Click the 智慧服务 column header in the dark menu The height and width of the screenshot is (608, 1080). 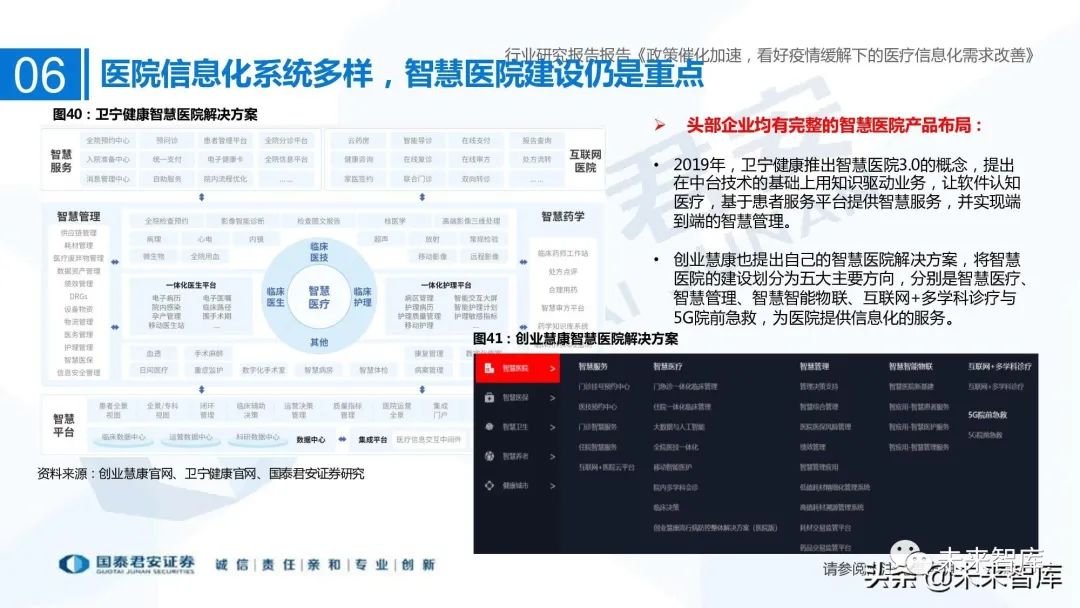pos(593,366)
